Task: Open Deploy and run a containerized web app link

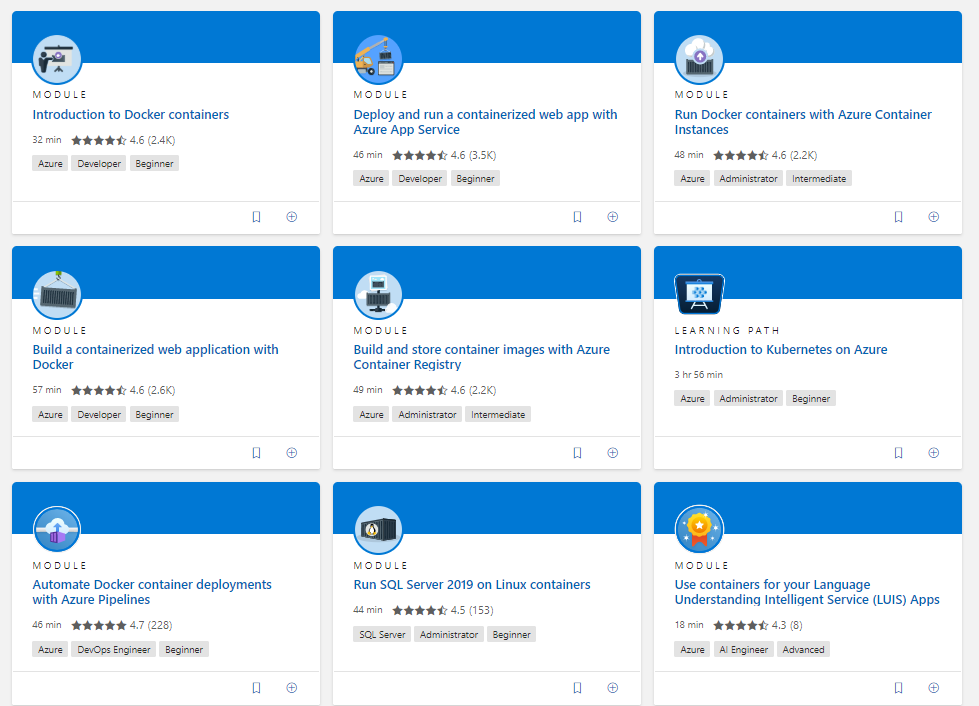Action: pos(485,122)
